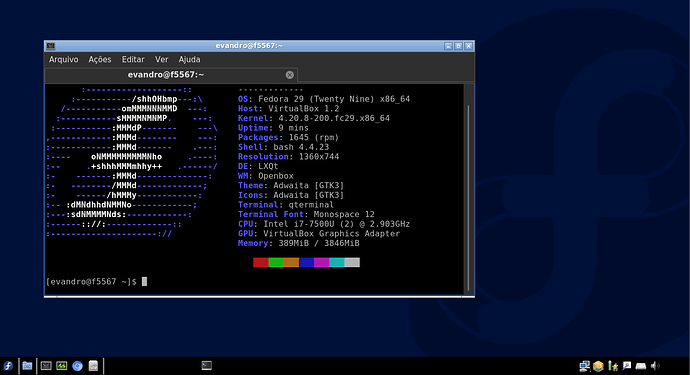The height and width of the screenshot is (375, 690).
Task: Click the 'Icons: Adwaita [GTK3]' line
Action: 291,195
